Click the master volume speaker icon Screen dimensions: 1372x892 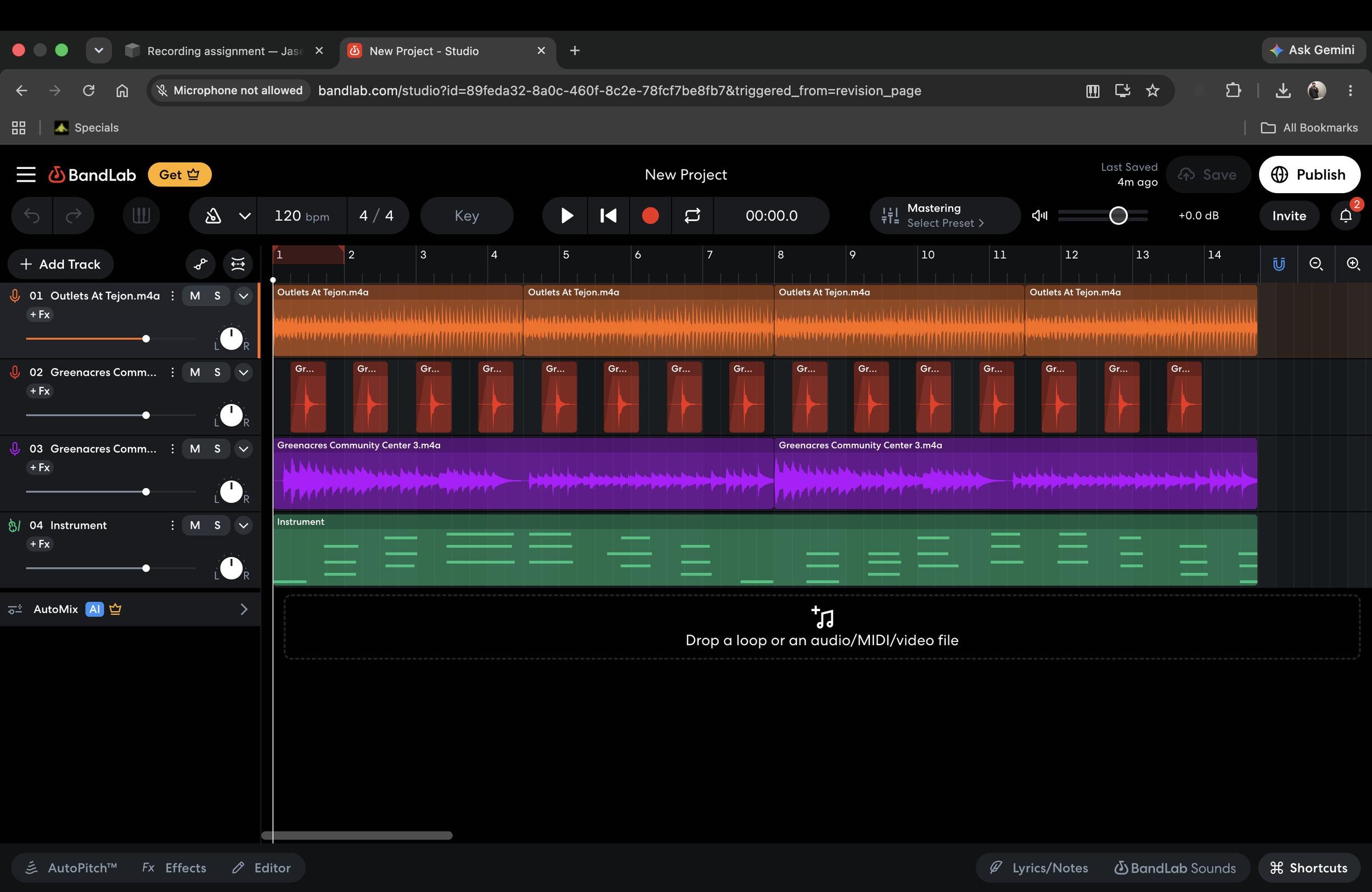click(1039, 216)
